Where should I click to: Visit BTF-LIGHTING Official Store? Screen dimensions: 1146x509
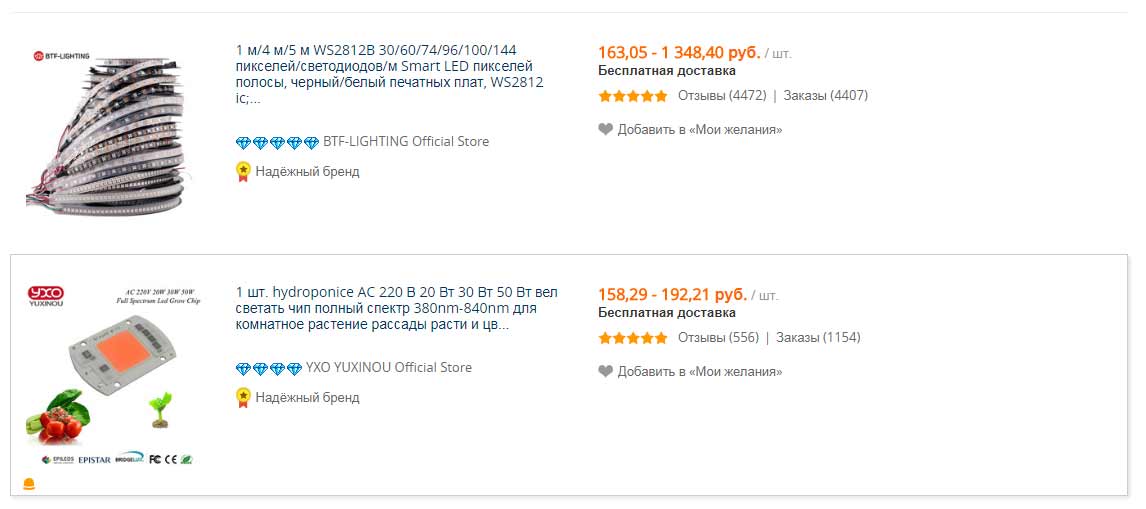[x=406, y=142]
